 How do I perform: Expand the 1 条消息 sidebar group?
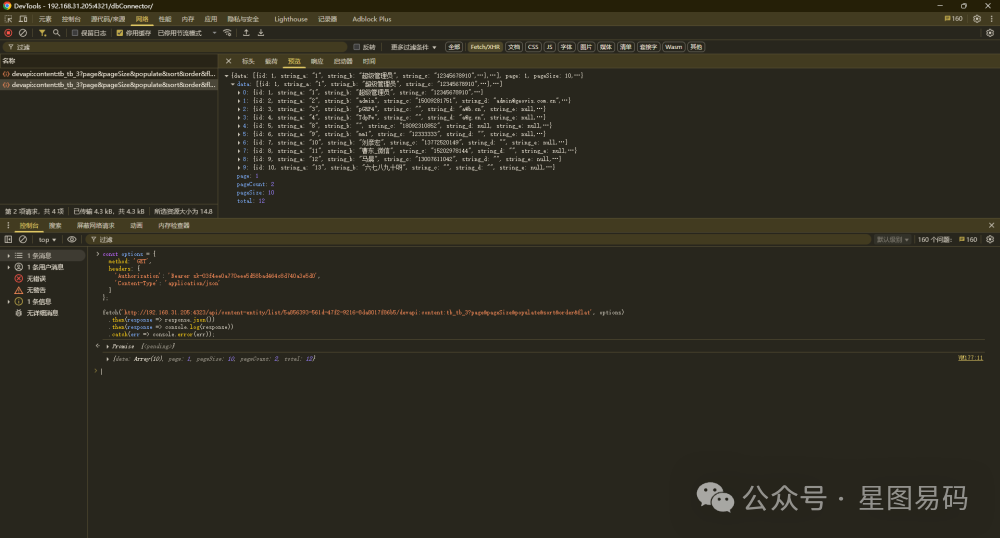8,256
